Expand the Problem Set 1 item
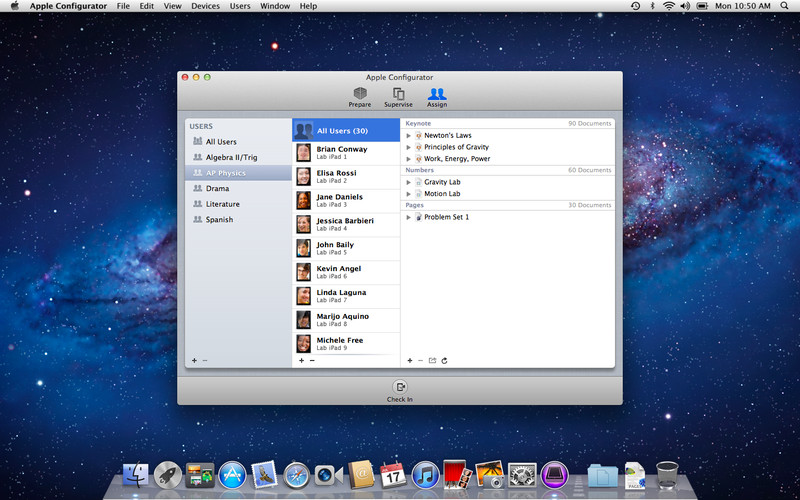 tap(408, 217)
